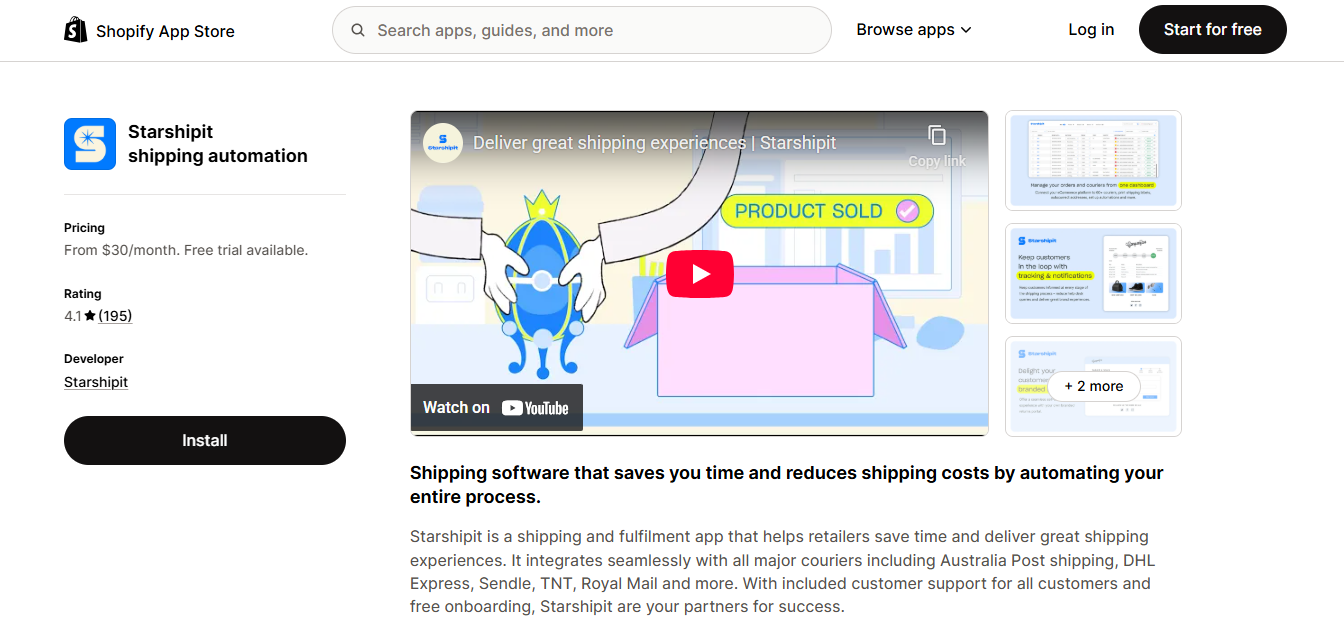
Task: Click the search apps input field
Action: coord(580,30)
